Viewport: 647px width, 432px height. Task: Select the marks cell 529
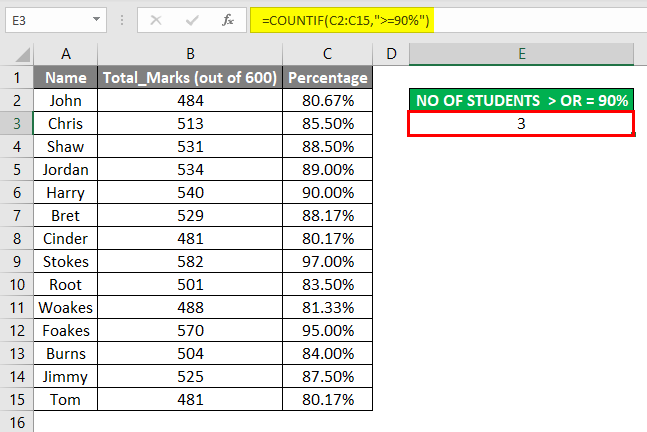[x=190, y=215]
